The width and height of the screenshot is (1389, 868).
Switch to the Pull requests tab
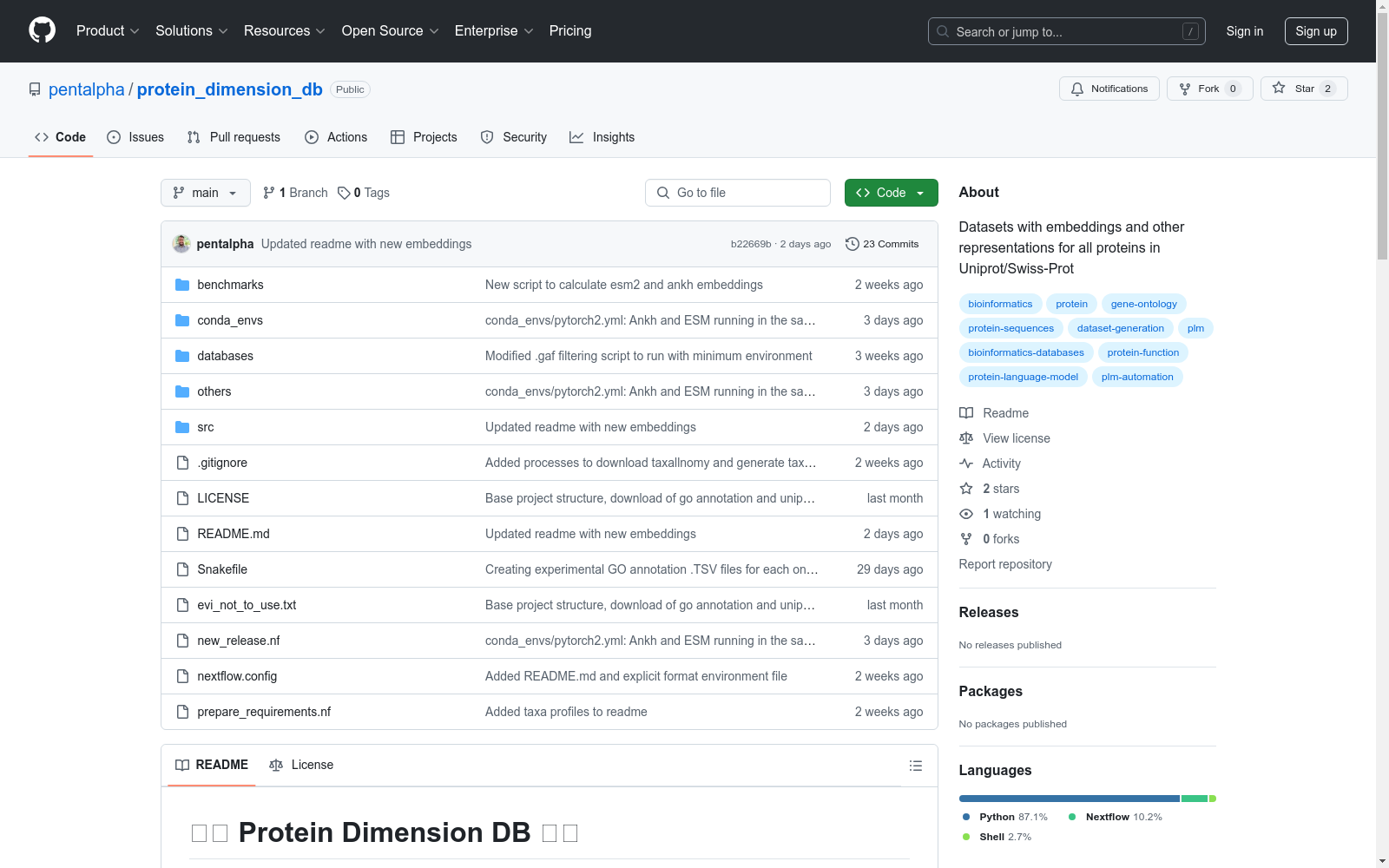click(x=234, y=137)
